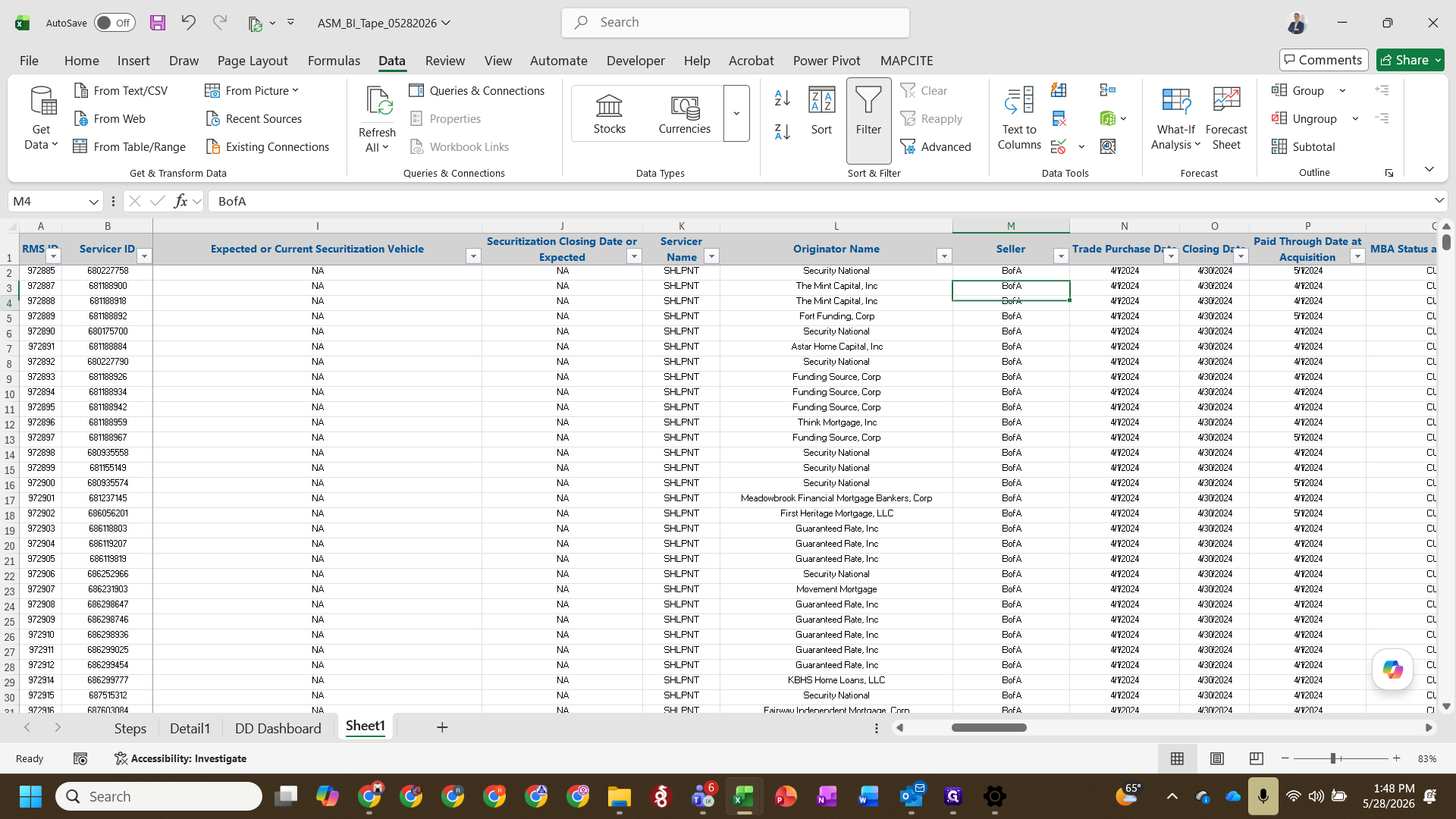
Task: Open File Explorer from taskbar
Action: 619,797
